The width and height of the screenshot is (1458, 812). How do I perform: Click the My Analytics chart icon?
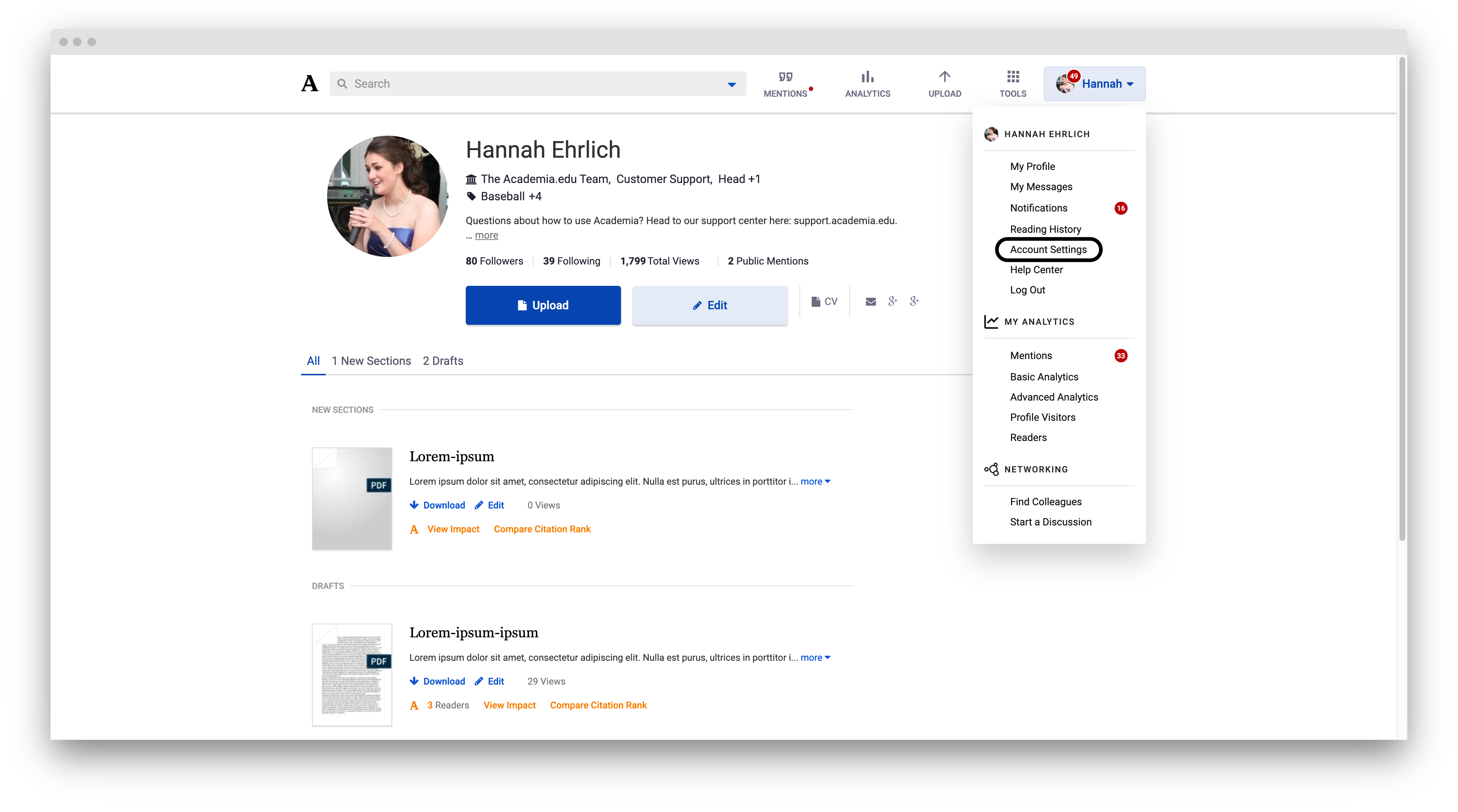[991, 322]
